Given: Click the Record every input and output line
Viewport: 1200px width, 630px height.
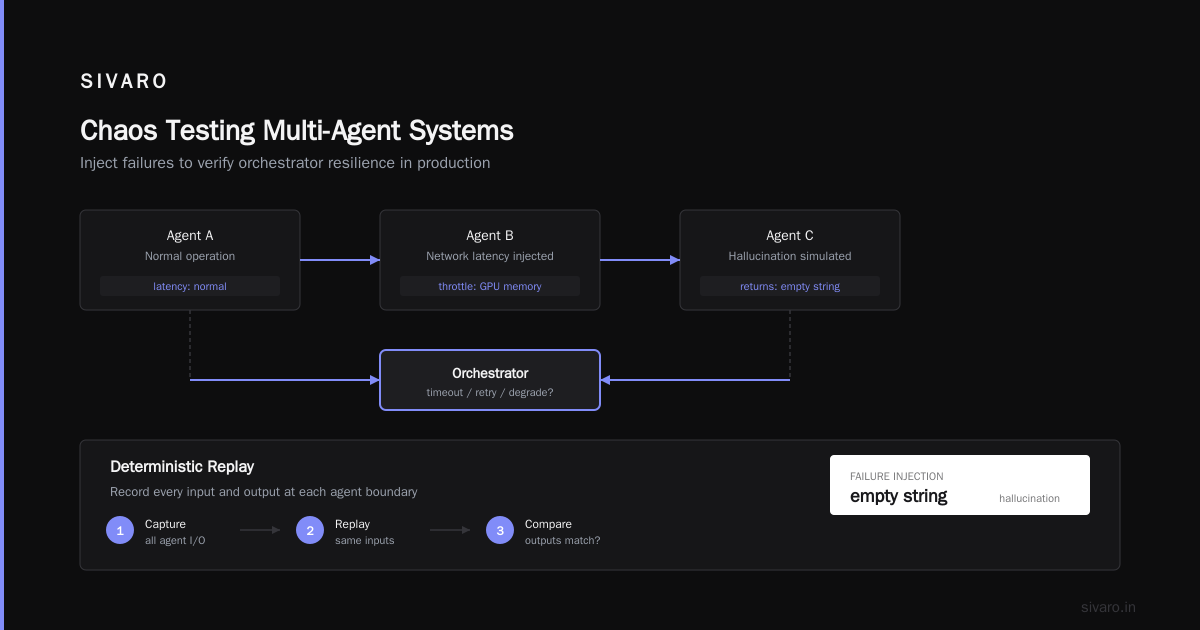Looking at the screenshot, I should (x=264, y=492).
